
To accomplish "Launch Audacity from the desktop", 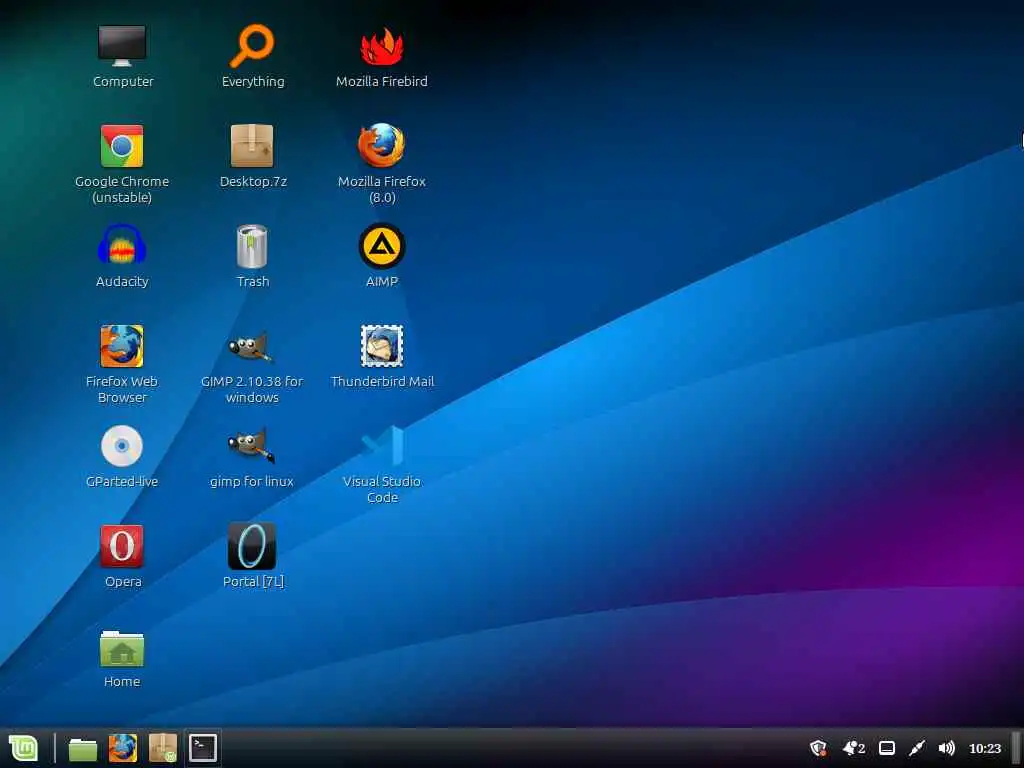I will click(122, 245).
